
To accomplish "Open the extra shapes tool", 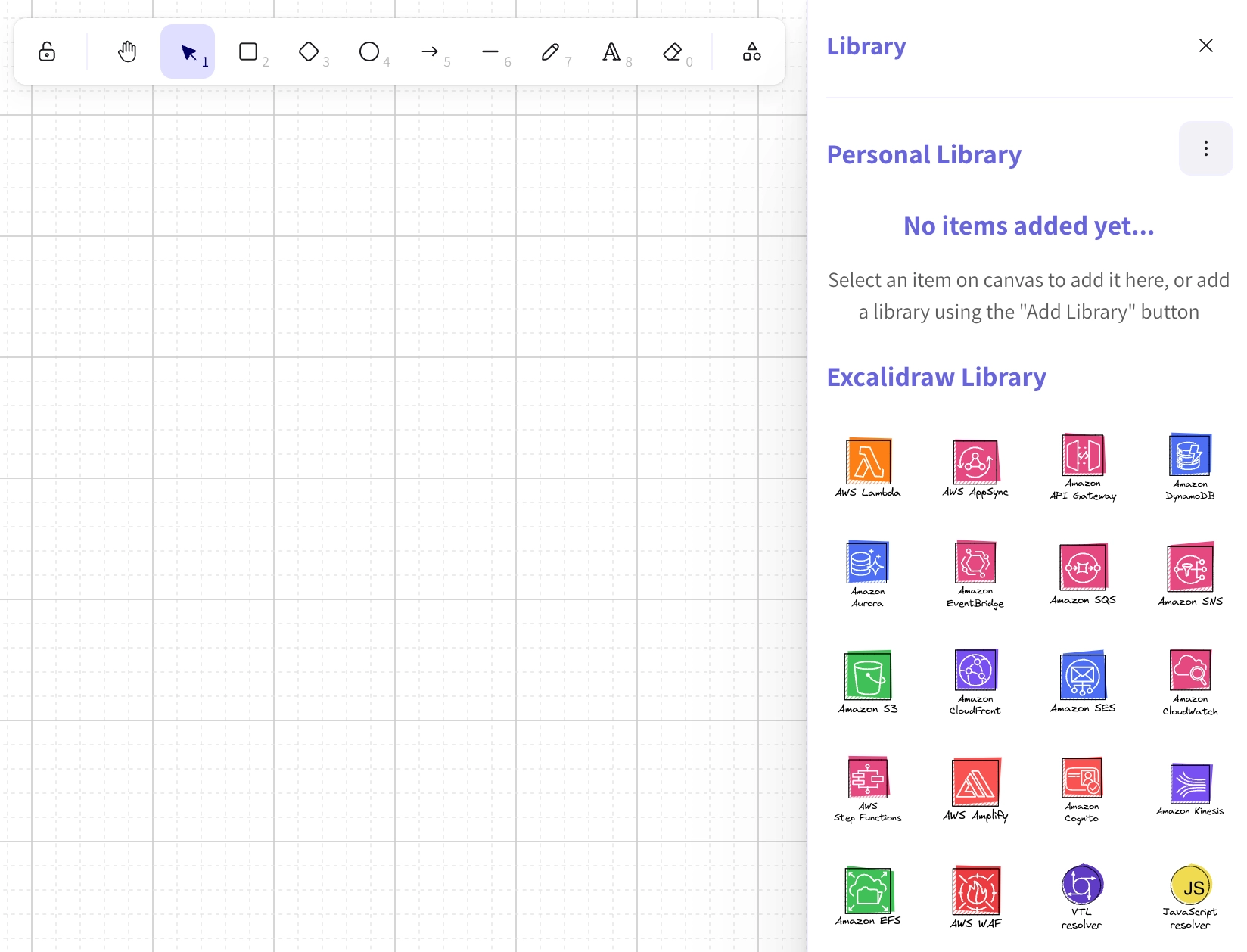I will 751,51.
